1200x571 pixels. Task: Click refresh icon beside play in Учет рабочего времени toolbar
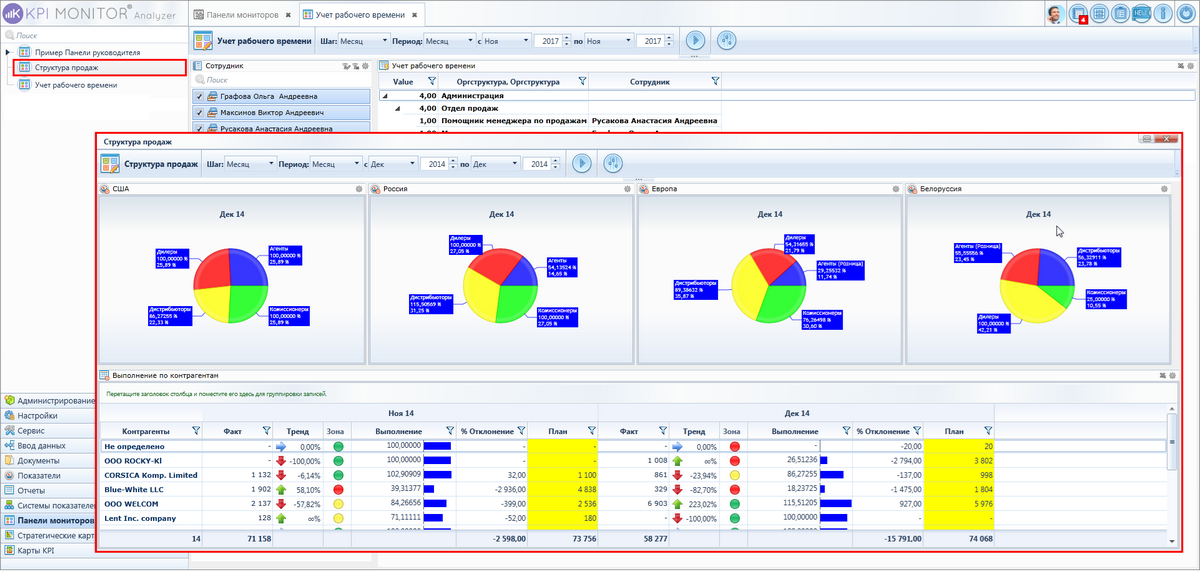coord(727,41)
